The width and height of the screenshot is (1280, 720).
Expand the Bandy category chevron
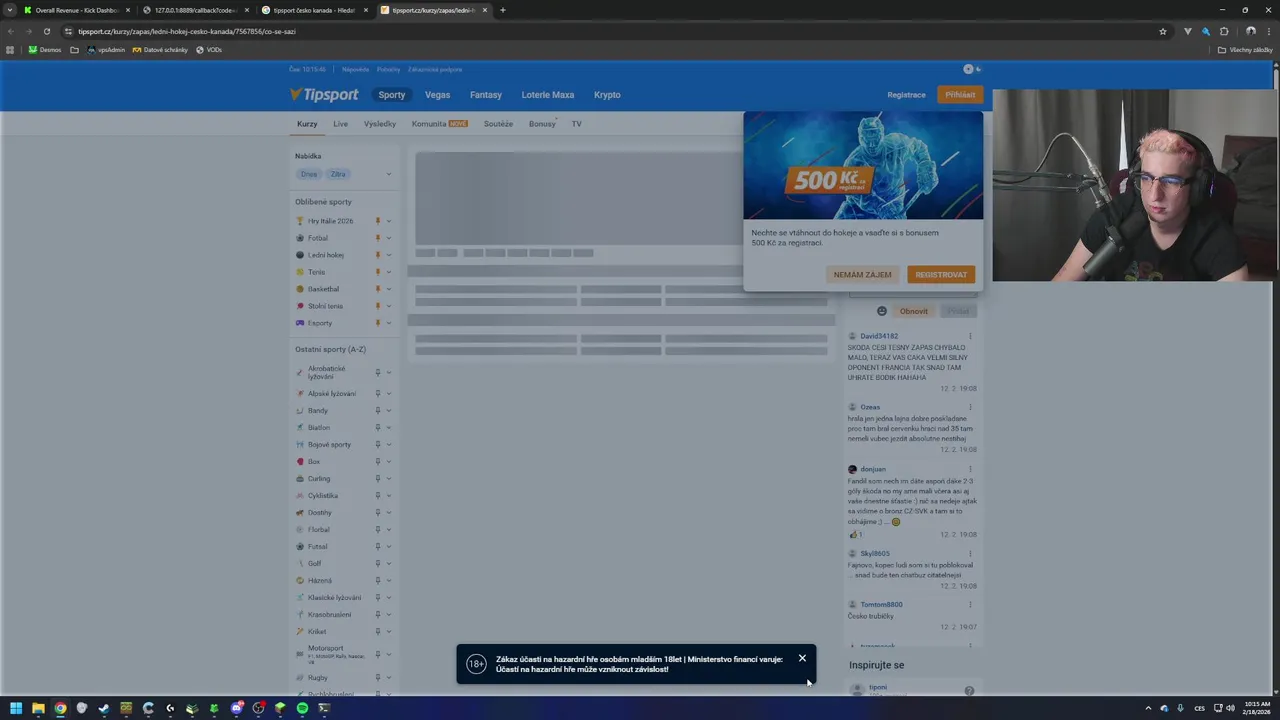389,411
